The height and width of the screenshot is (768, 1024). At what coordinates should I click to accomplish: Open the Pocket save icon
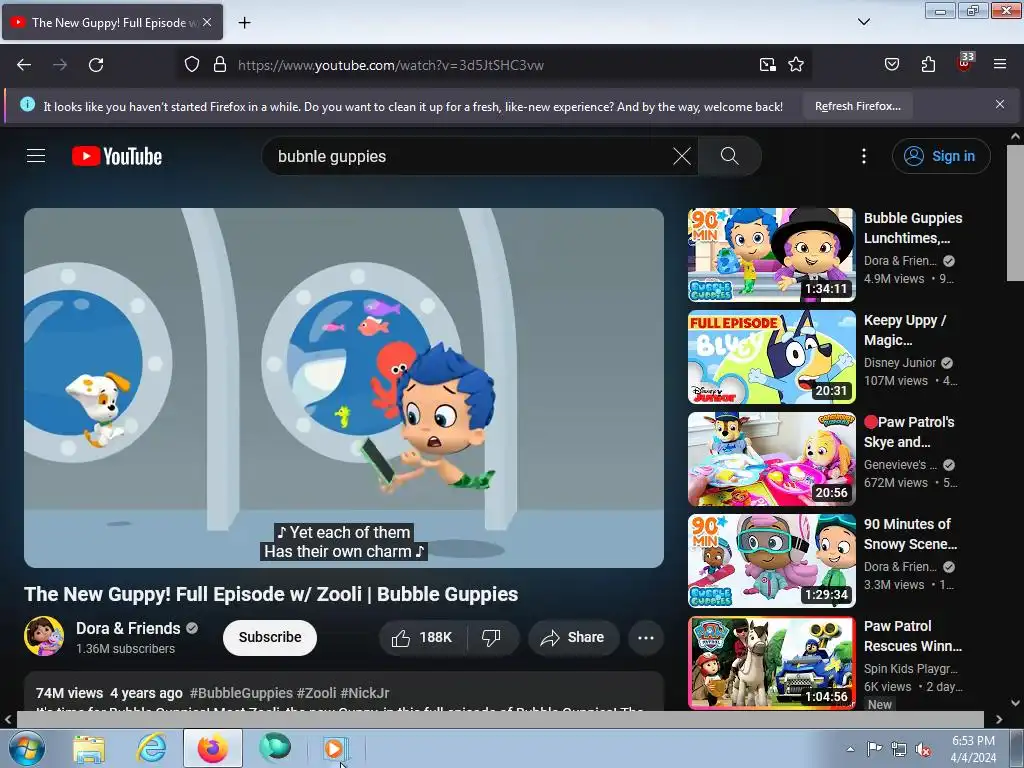[x=891, y=65]
